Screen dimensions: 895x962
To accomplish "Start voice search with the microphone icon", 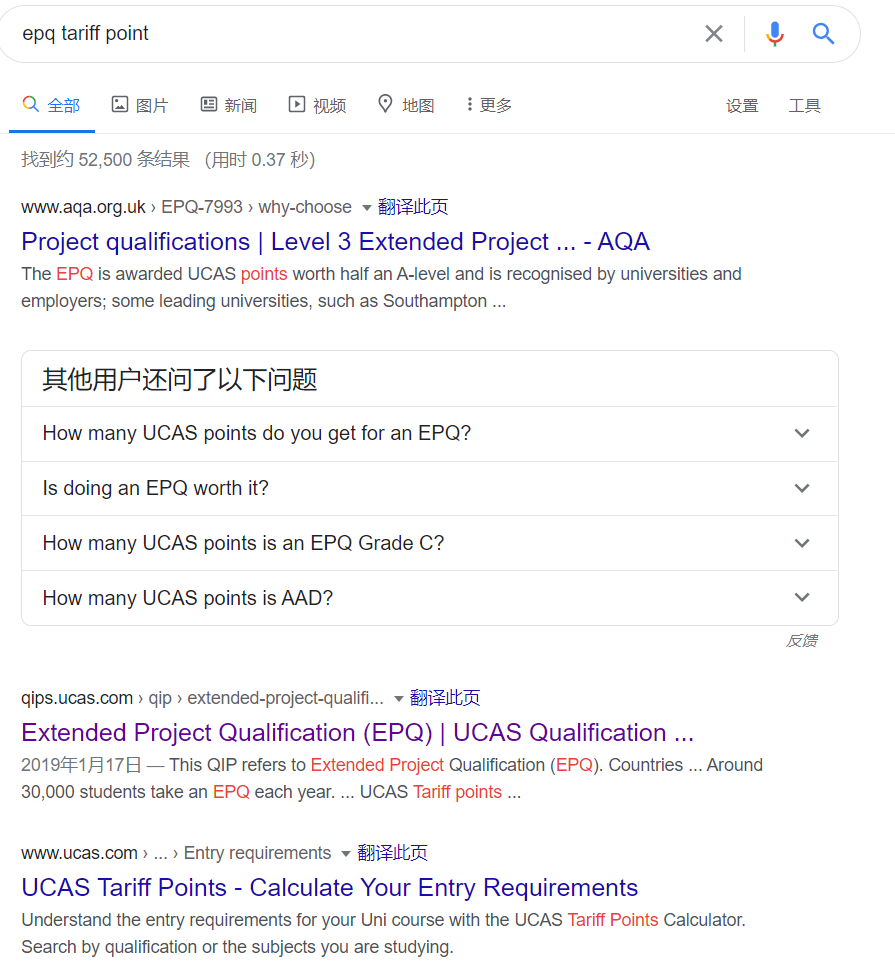I will (775, 34).
